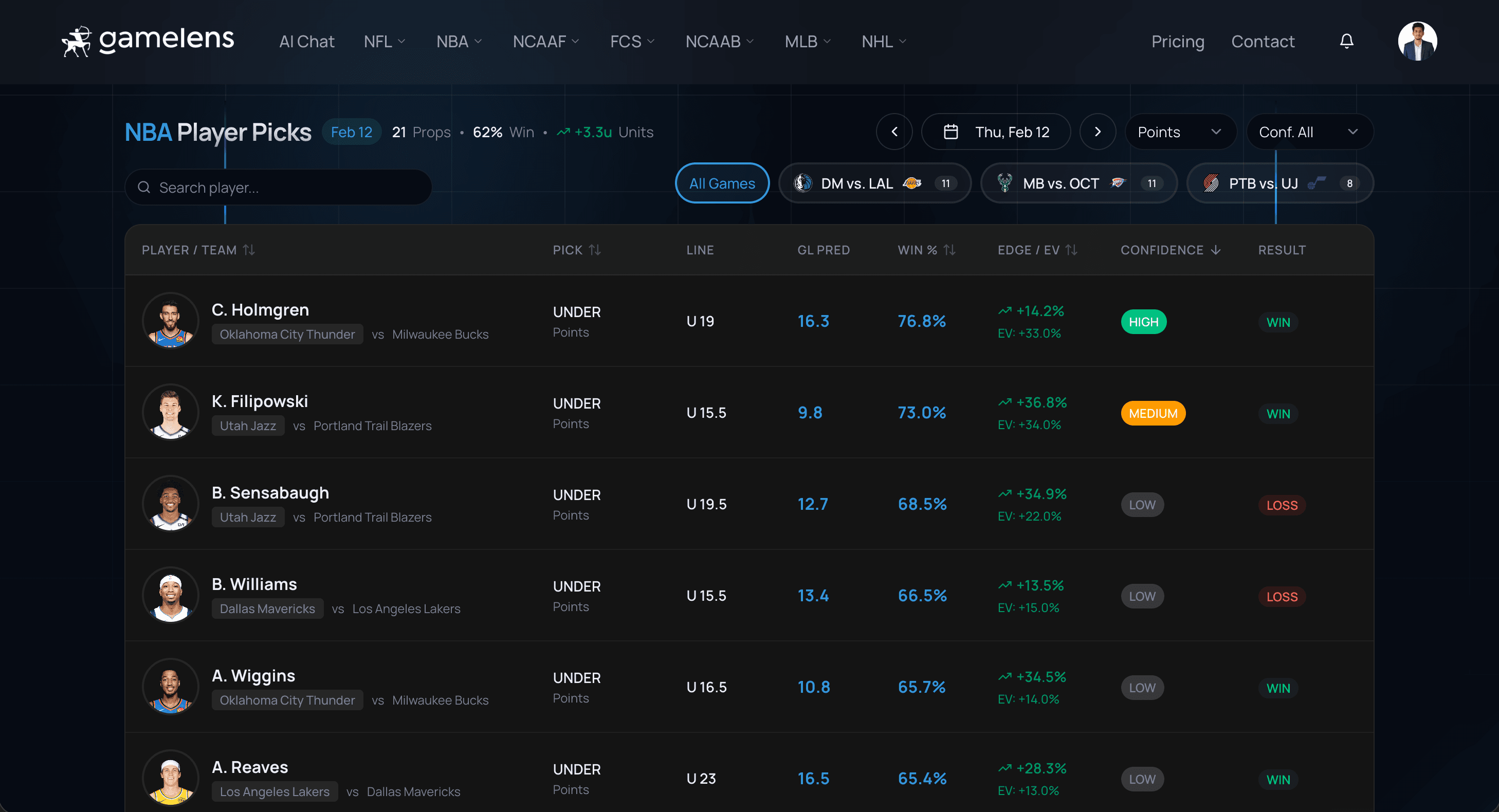The image size is (1499, 812).
Task: Click 76.8% win percentage value
Action: click(922, 321)
